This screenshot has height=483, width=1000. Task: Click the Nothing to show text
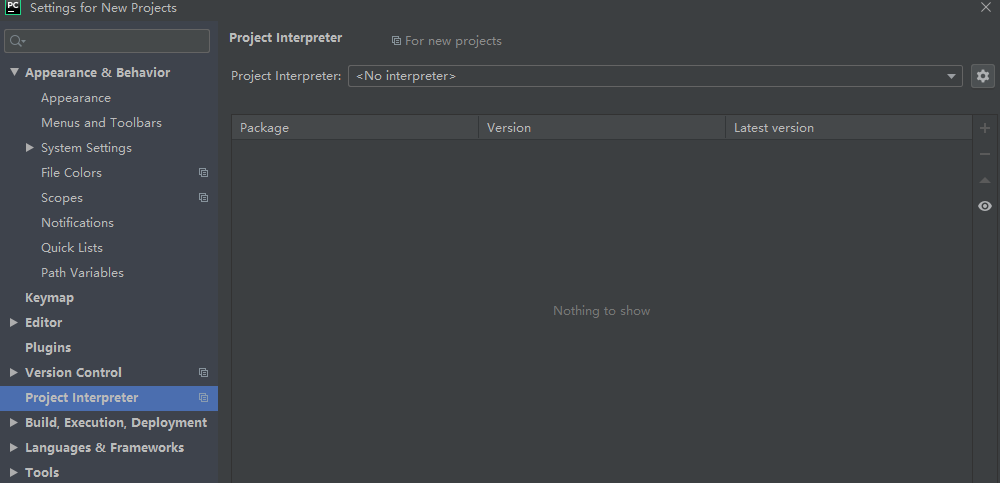coord(601,311)
